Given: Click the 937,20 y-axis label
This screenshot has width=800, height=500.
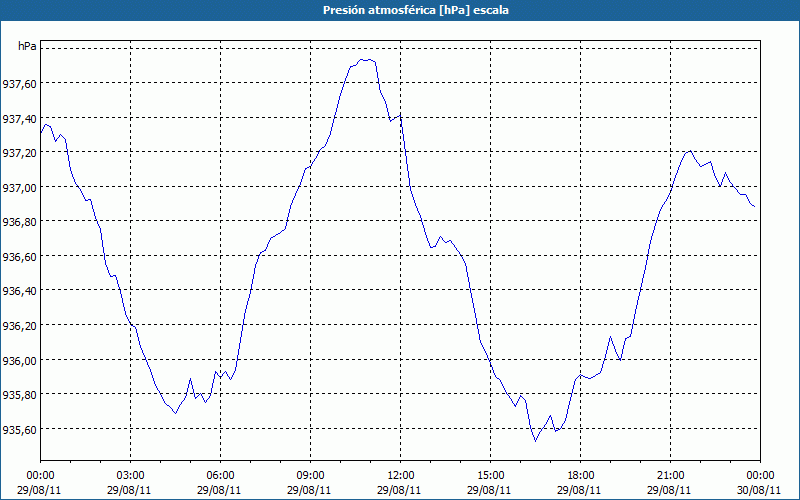Looking at the screenshot, I should (19, 153).
